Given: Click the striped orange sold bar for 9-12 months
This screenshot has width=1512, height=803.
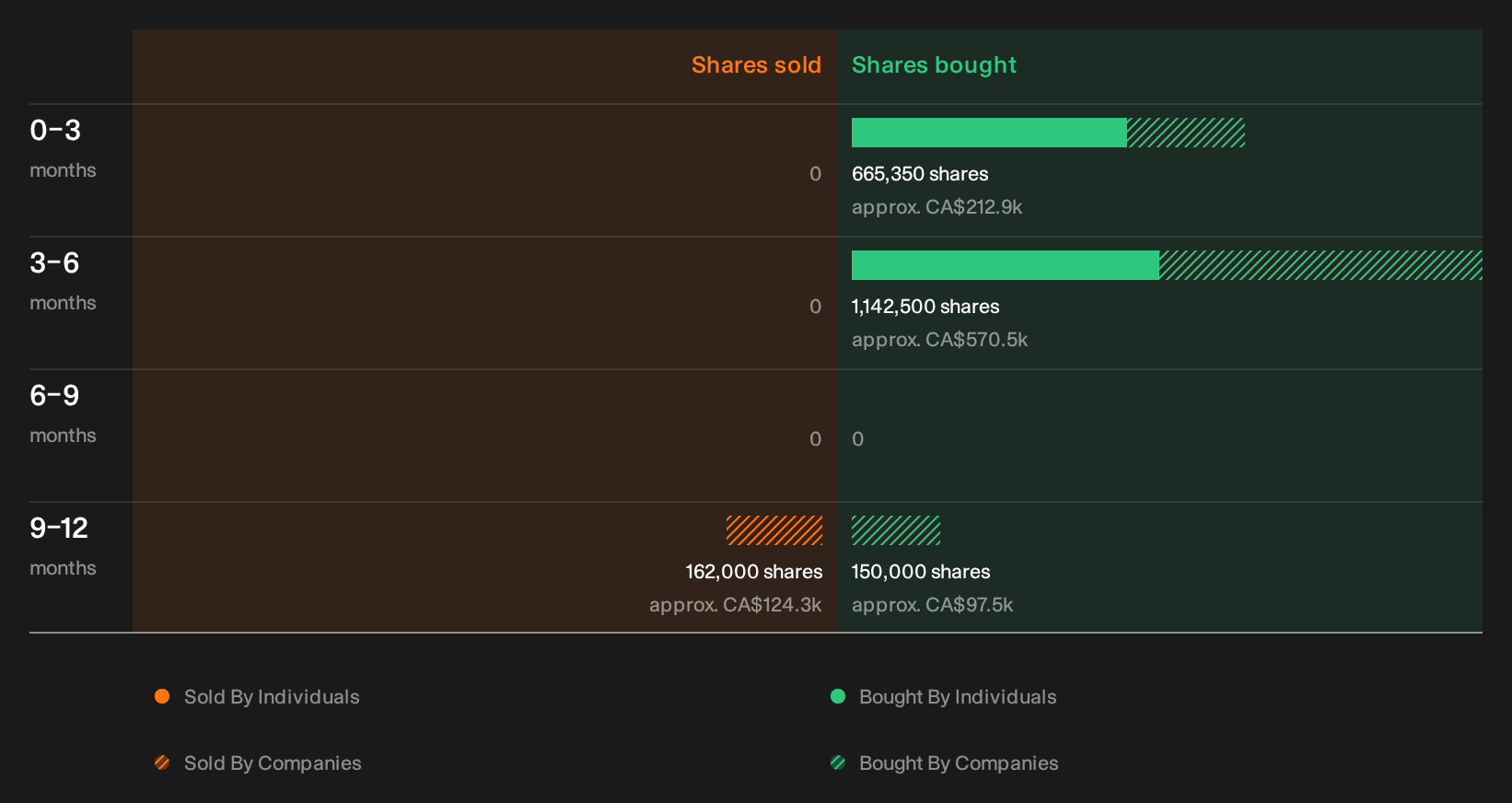Looking at the screenshot, I should coord(774,530).
